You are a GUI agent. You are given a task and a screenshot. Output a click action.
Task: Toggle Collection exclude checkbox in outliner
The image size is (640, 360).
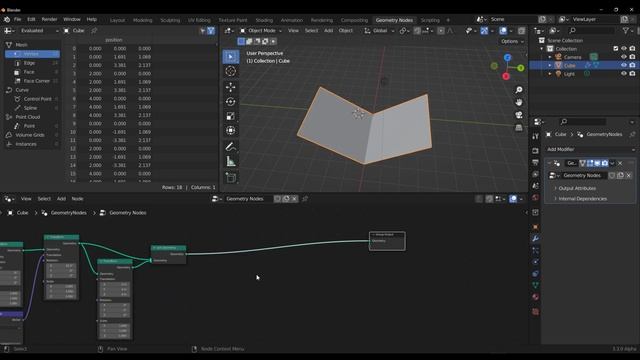pyautogui.click(x=616, y=49)
